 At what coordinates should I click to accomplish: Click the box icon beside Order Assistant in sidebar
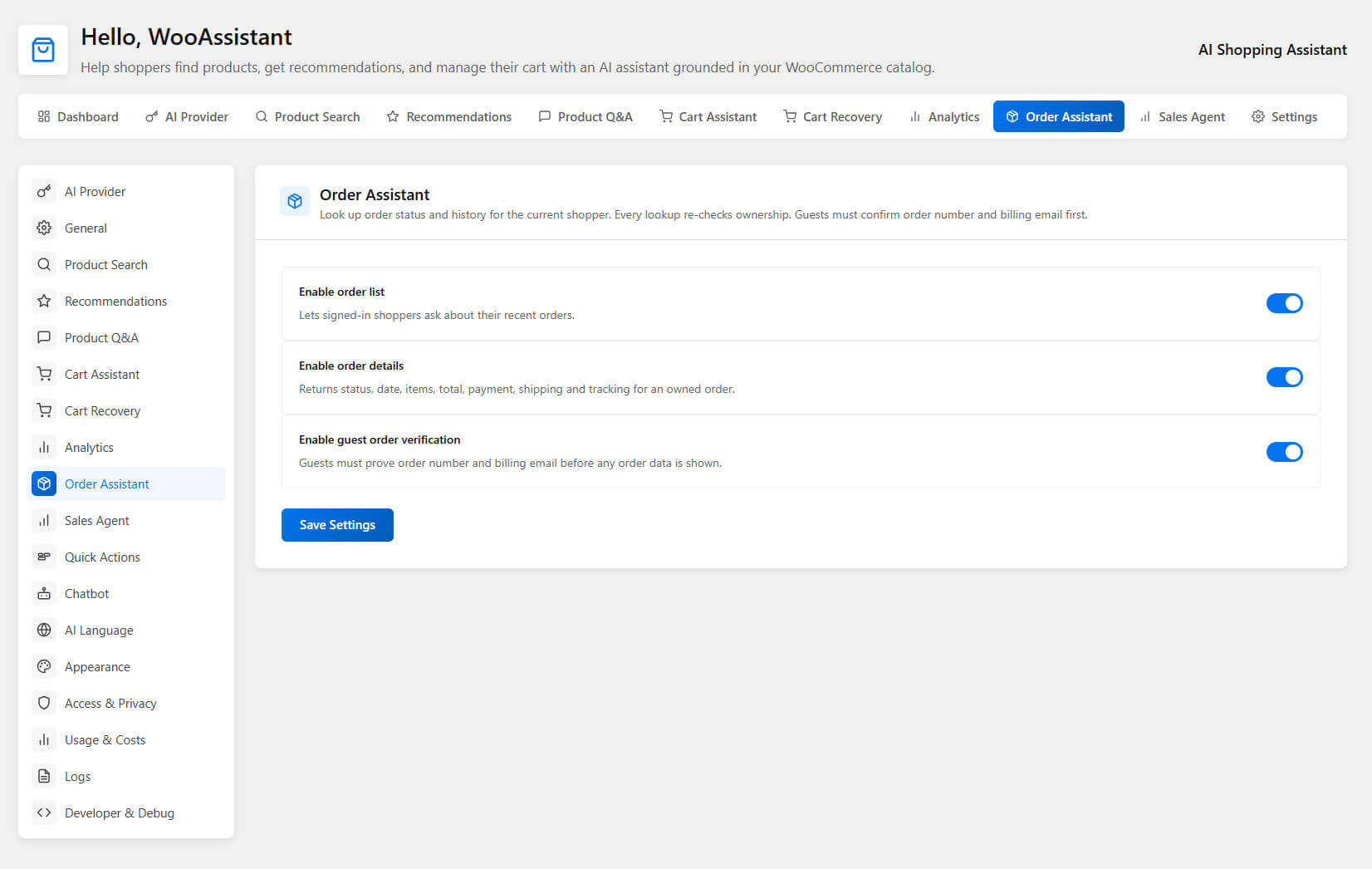click(x=44, y=484)
